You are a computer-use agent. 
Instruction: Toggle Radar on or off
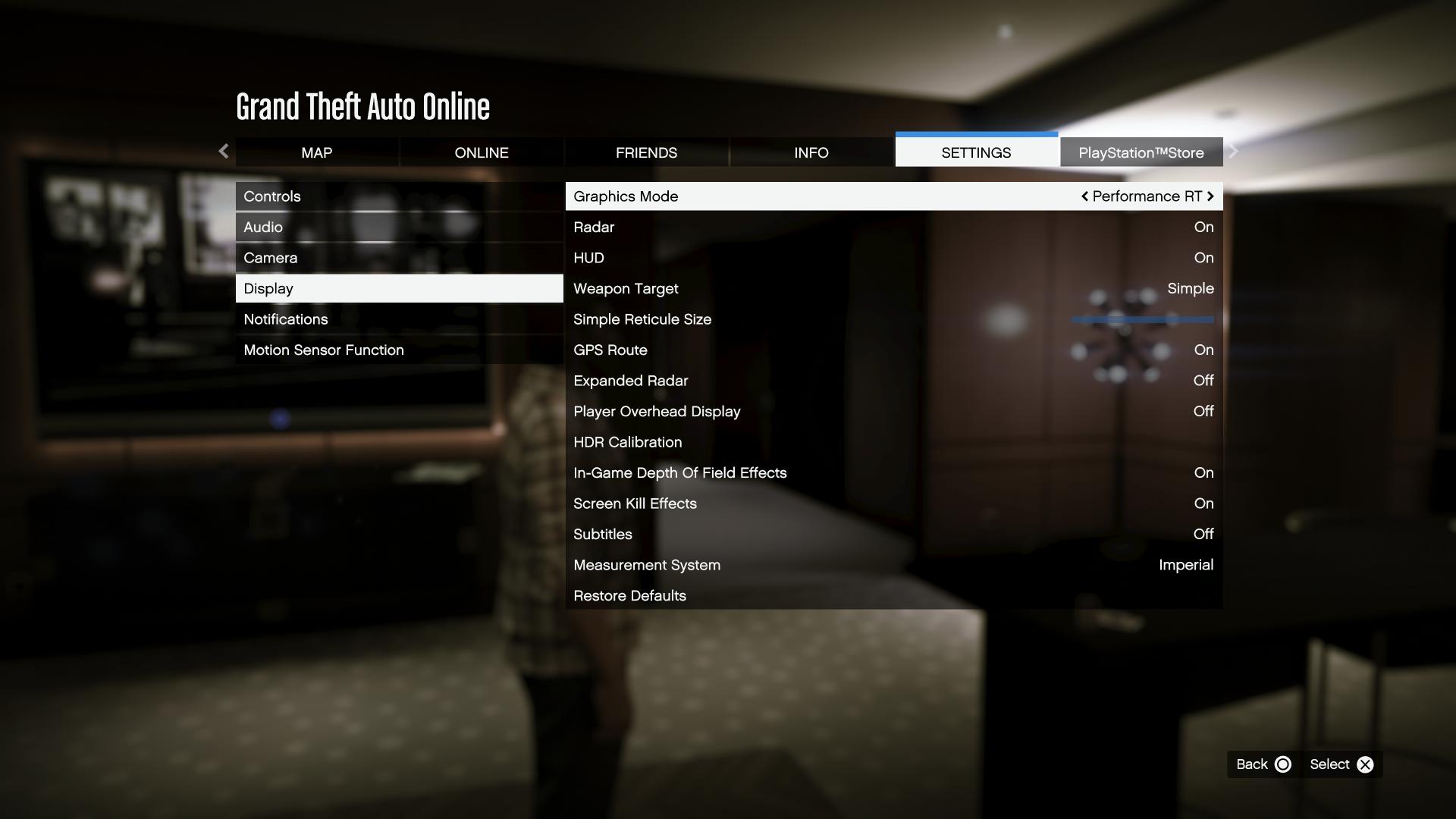[894, 226]
